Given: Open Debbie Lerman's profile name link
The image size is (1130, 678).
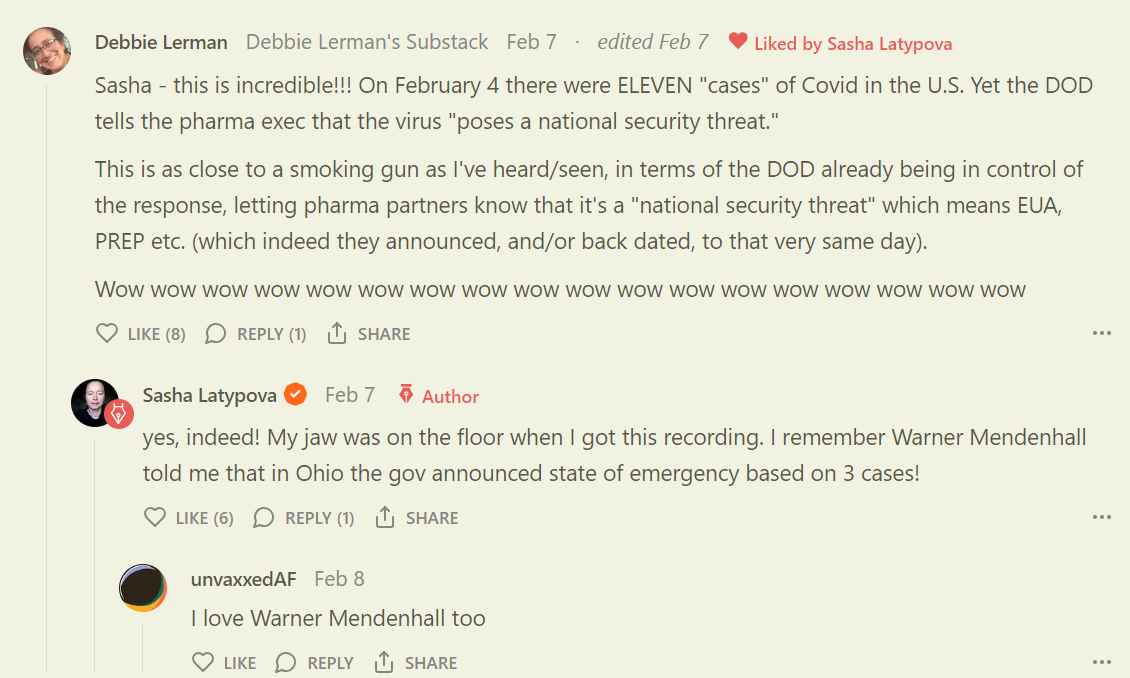Looking at the screenshot, I should [161, 42].
